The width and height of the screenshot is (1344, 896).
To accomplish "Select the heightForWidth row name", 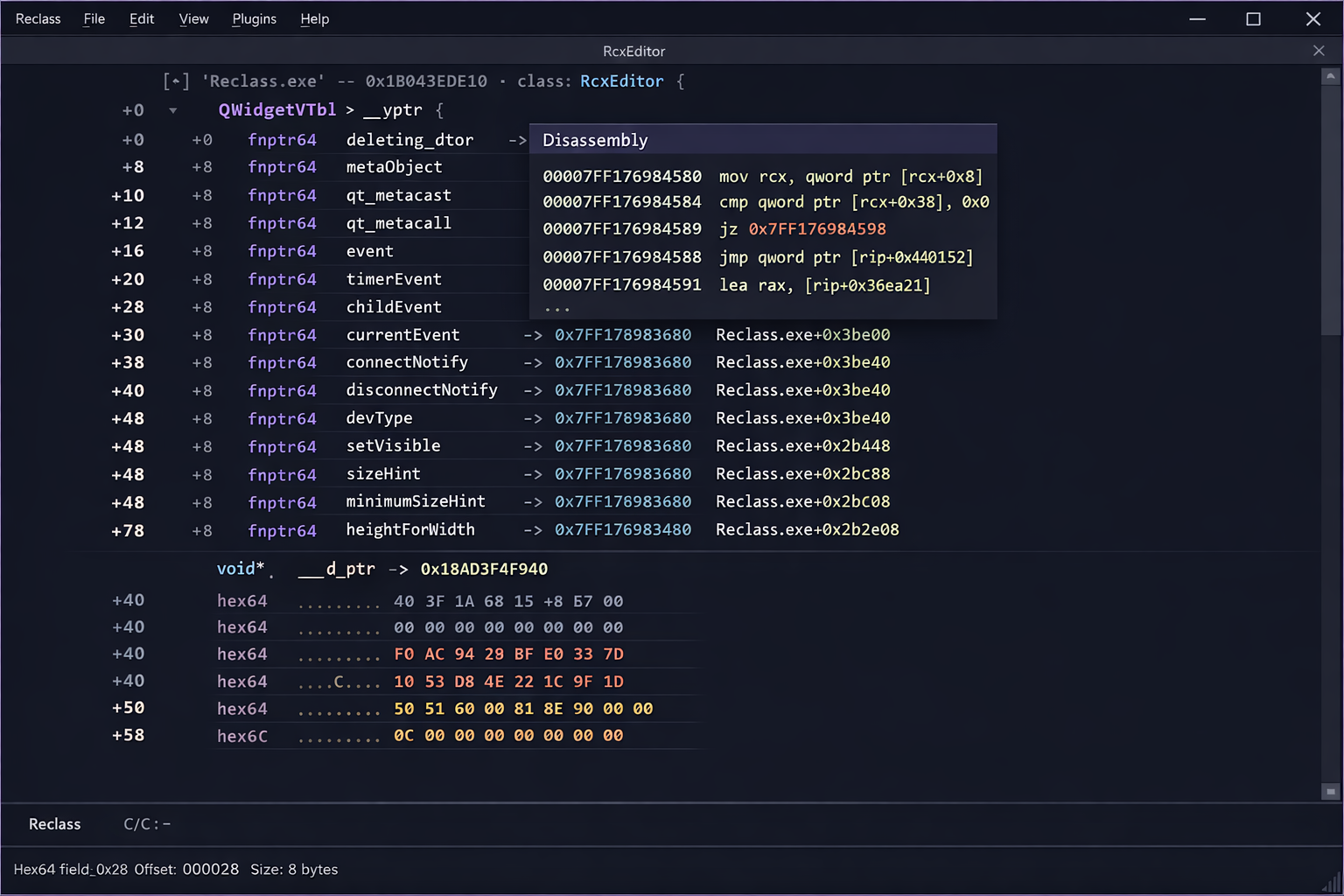I will coord(410,530).
